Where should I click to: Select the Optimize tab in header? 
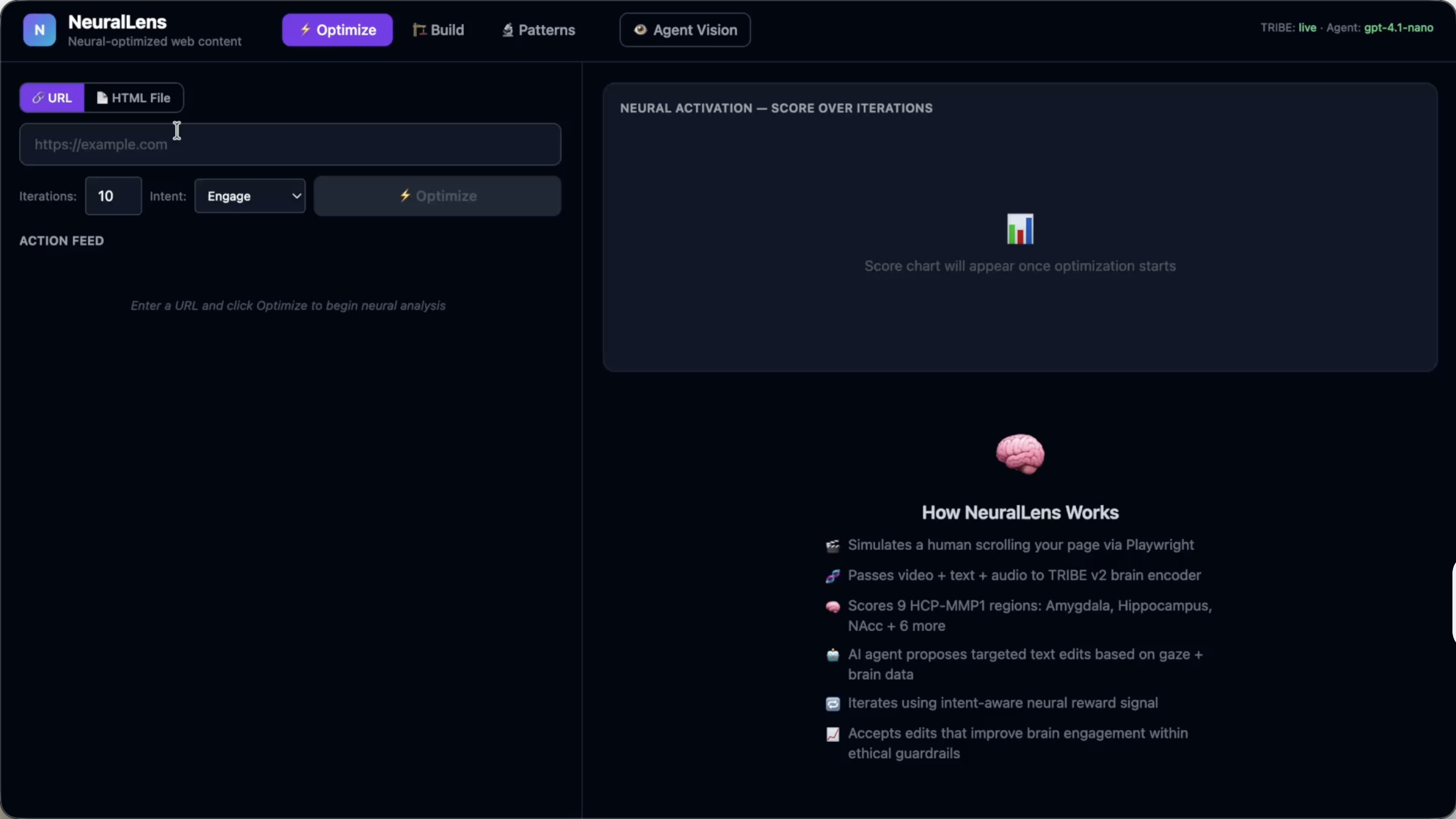pyautogui.click(x=337, y=30)
